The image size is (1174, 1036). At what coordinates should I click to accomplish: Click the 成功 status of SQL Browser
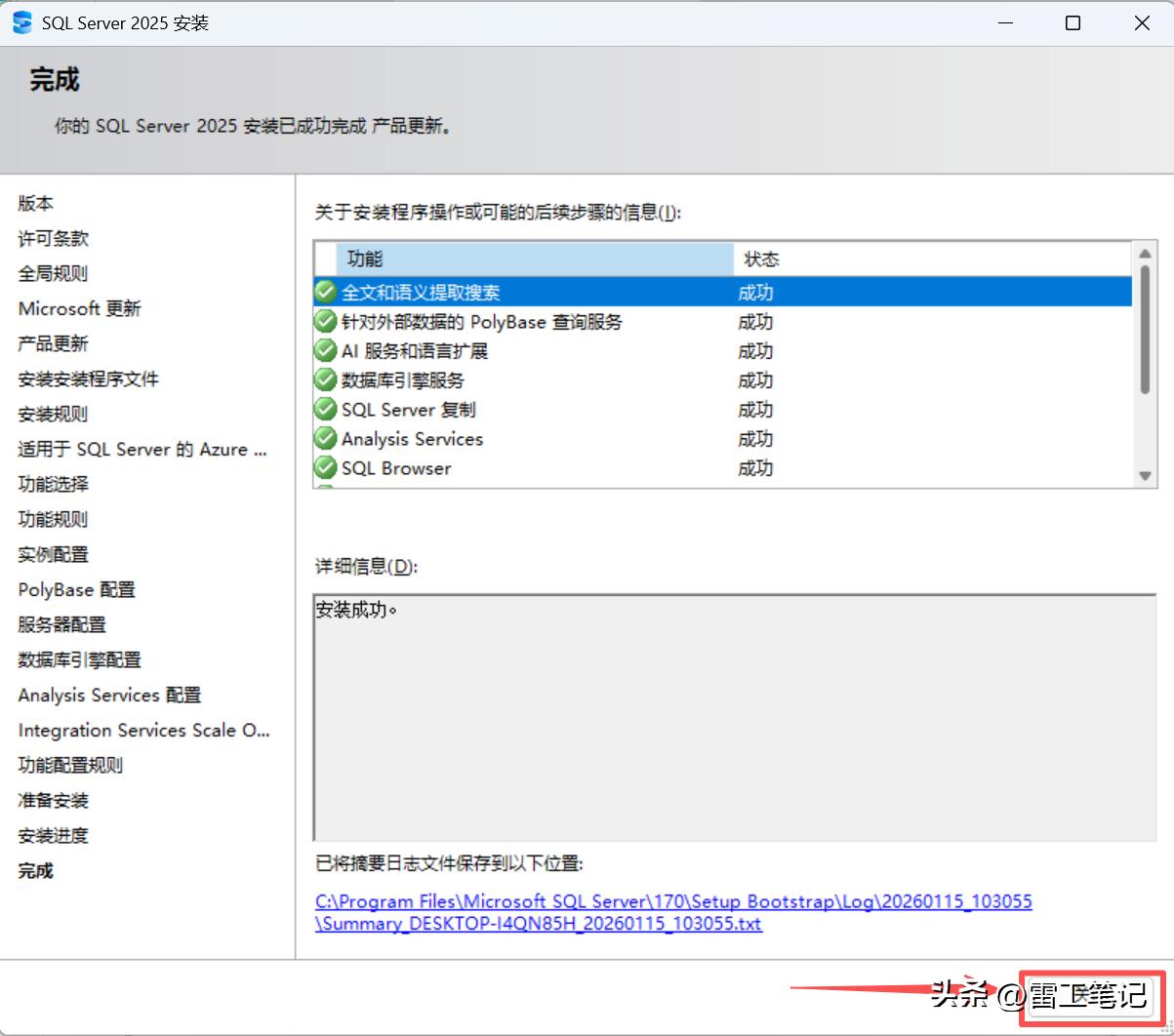pos(755,467)
